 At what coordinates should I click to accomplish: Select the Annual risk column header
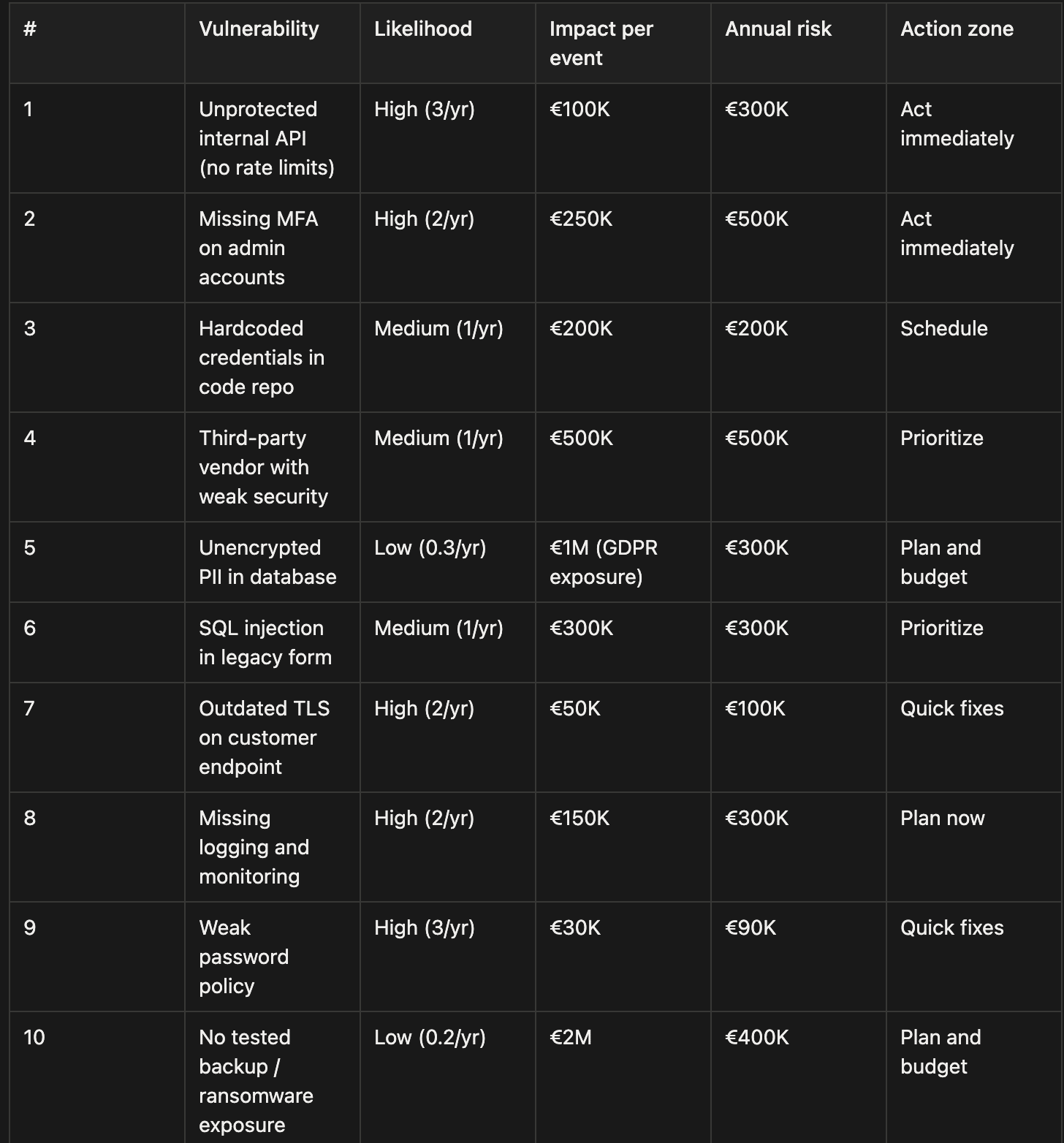pyautogui.click(x=778, y=29)
